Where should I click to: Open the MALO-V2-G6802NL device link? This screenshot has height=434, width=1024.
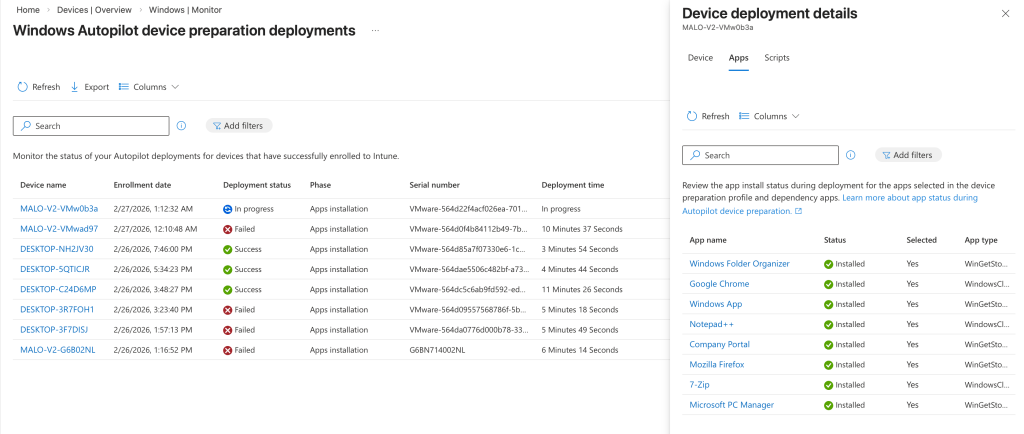click(x=58, y=349)
